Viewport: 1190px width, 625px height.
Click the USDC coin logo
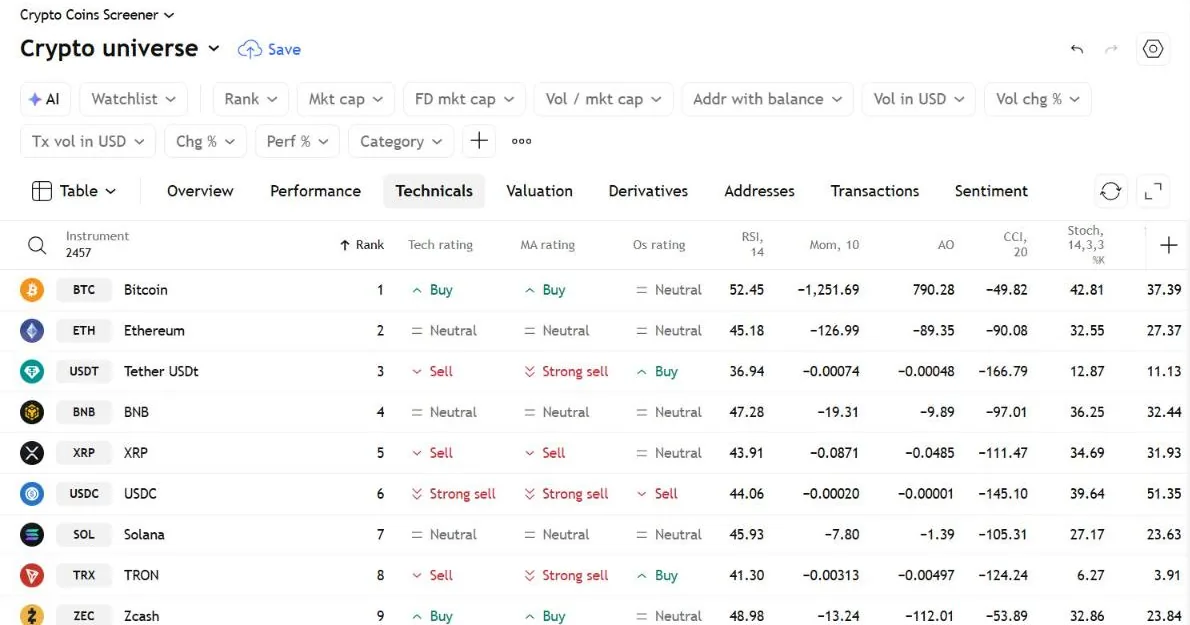[32, 494]
